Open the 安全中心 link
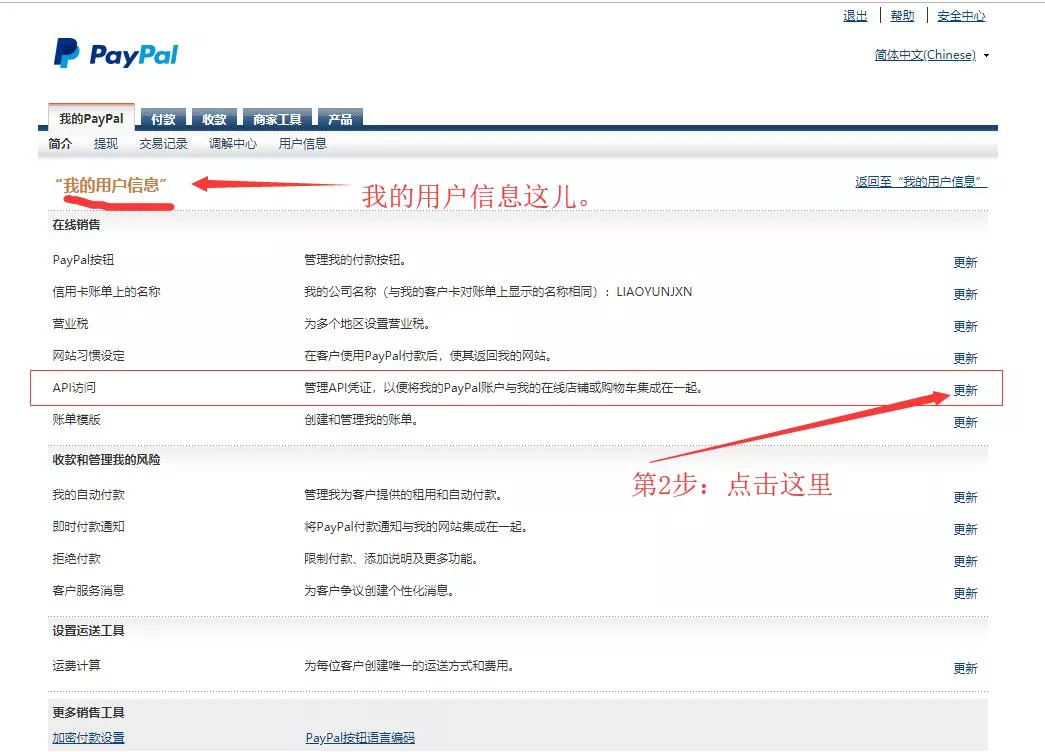Screen dimensions: 1045x752 pos(961,15)
